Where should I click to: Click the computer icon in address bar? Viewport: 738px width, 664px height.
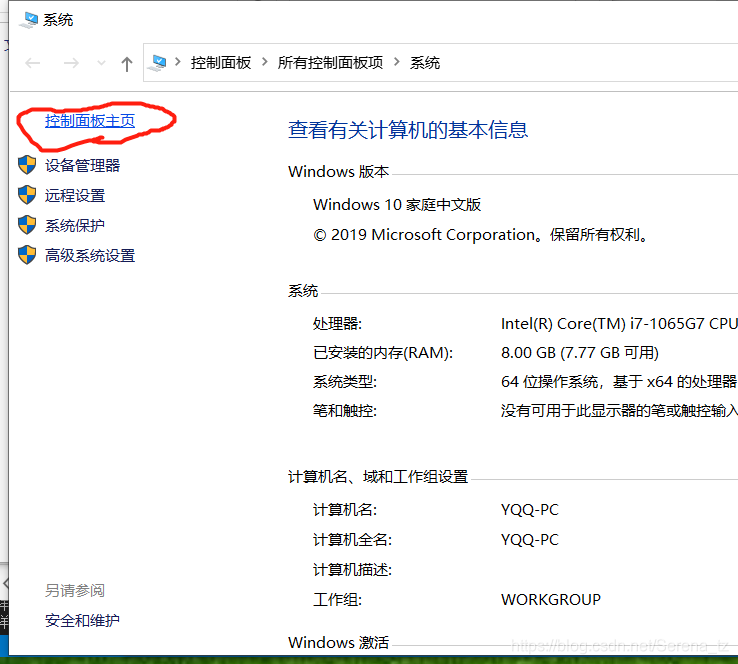pyautogui.click(x=157, y=63)
